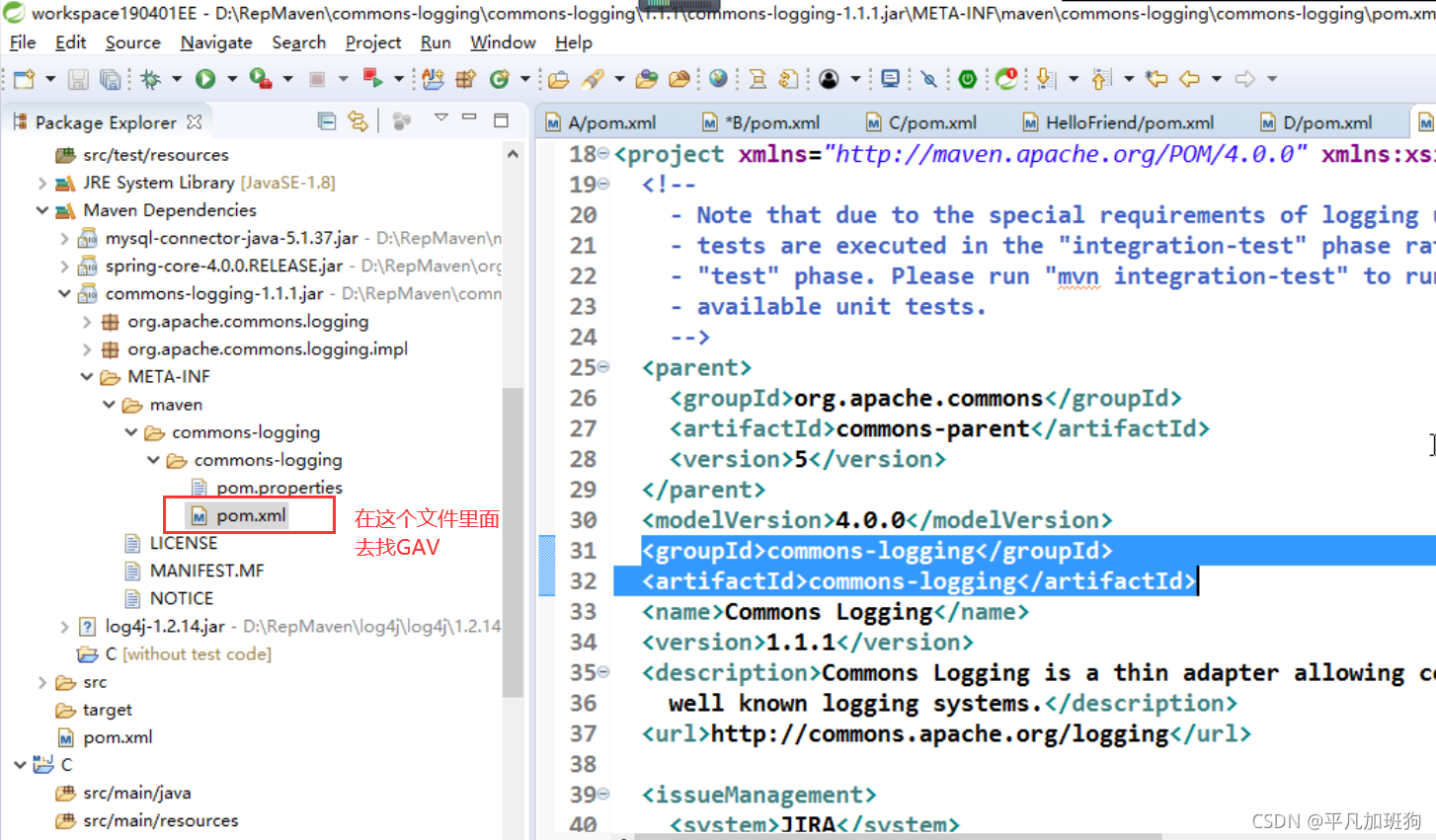
Task: Click the Collapse All icon in Package Explorer
Action: click(327, 121)
